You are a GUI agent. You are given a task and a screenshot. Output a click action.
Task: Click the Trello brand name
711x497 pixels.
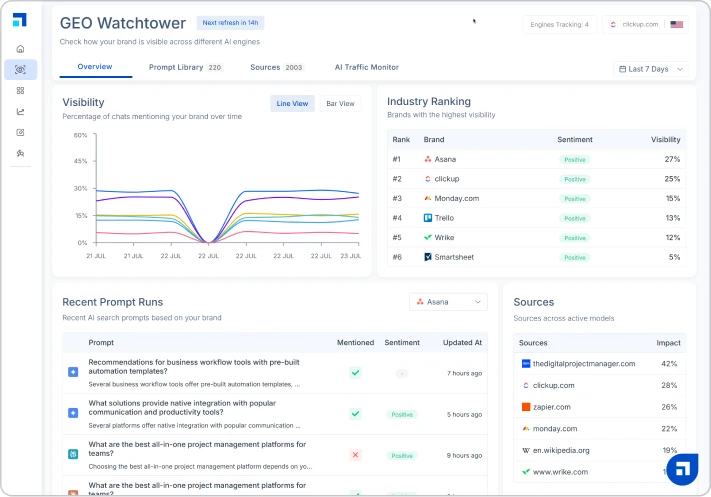click(444, 218)
